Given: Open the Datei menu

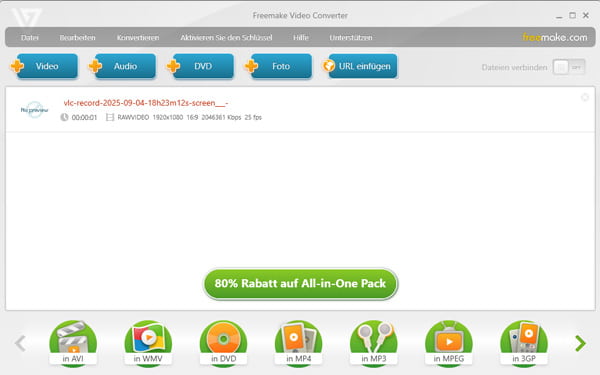Looking at the screenshot, I should (30, 38).
